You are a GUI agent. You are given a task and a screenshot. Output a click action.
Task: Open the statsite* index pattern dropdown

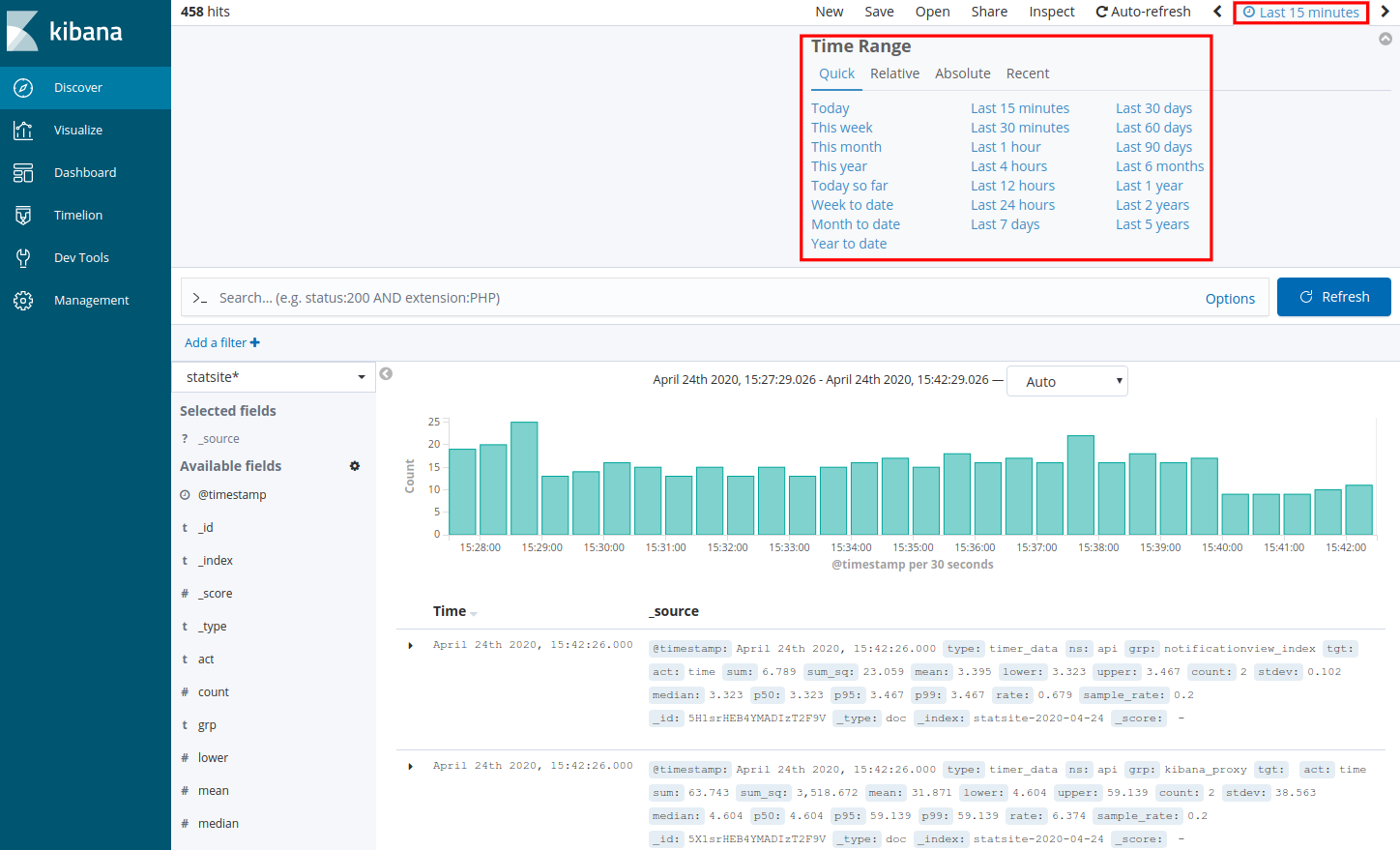(274, 377)
